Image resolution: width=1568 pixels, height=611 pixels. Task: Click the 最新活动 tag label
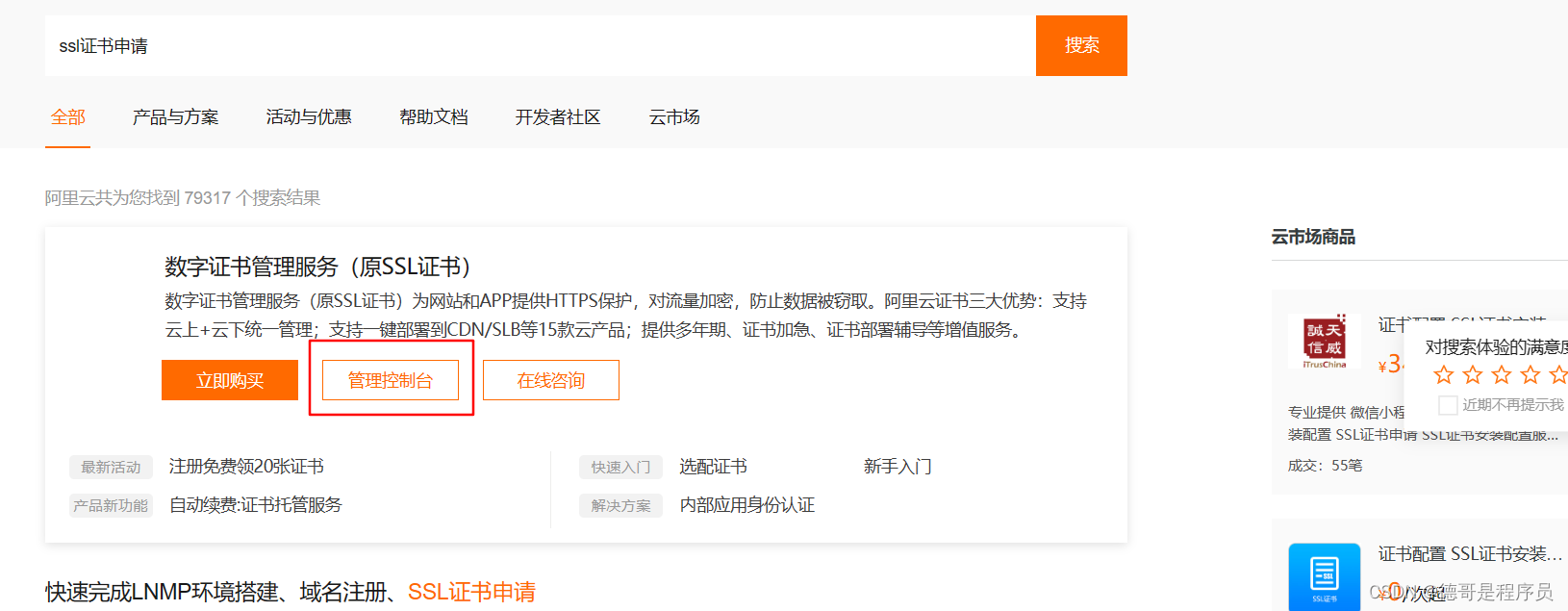(x=111, y=467)
